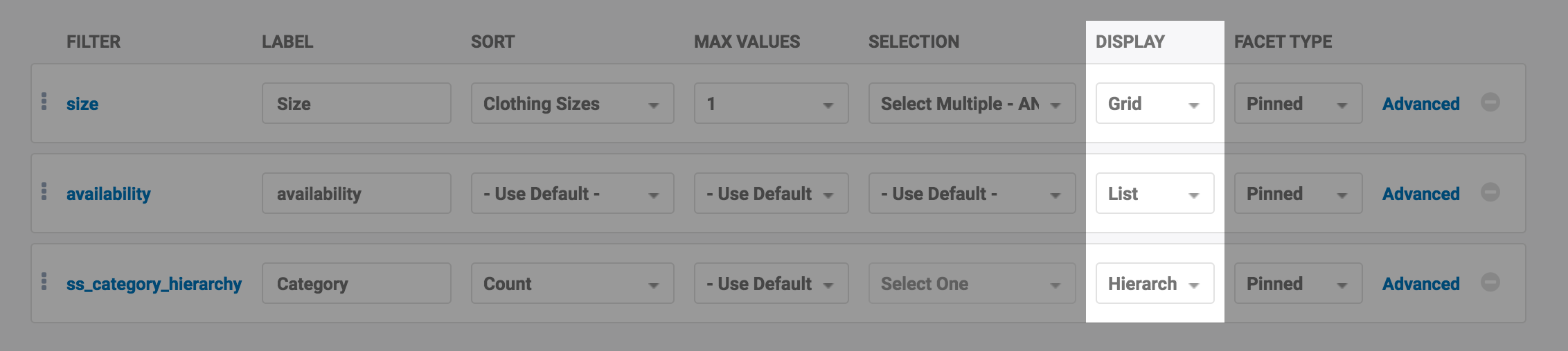Open the Clothing Sizes sort dropdown
The height and width of the screenshot is (351, 1568).
572,104
